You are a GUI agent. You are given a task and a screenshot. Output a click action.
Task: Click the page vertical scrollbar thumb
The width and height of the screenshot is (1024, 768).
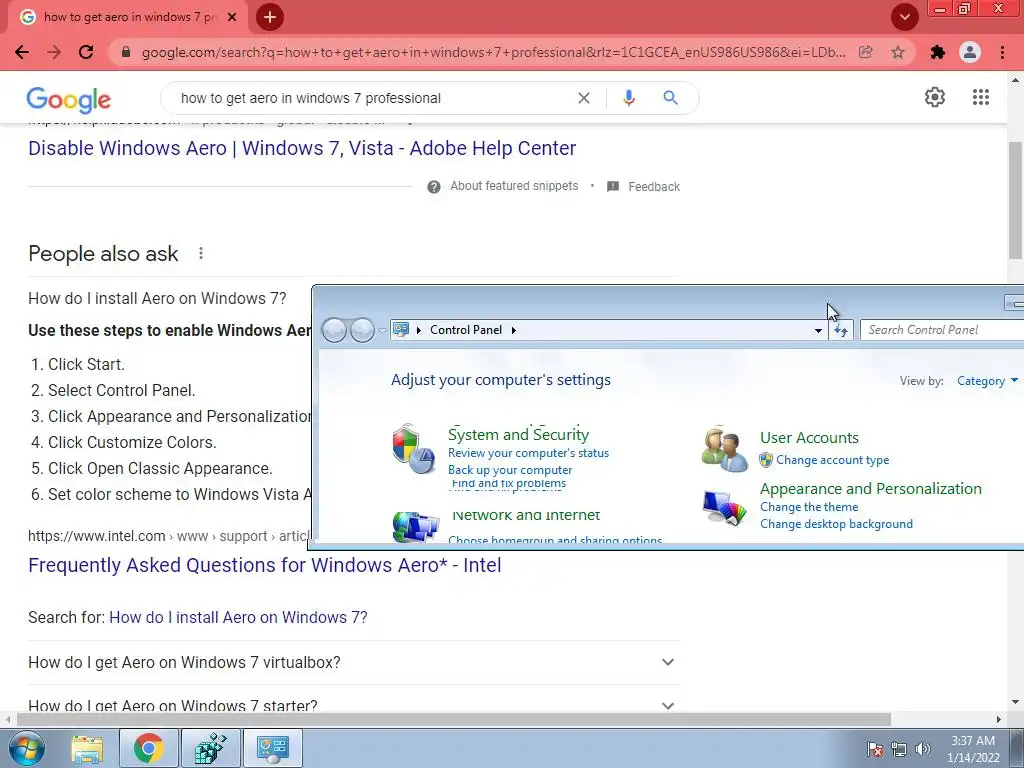(x=1015, y=199)
